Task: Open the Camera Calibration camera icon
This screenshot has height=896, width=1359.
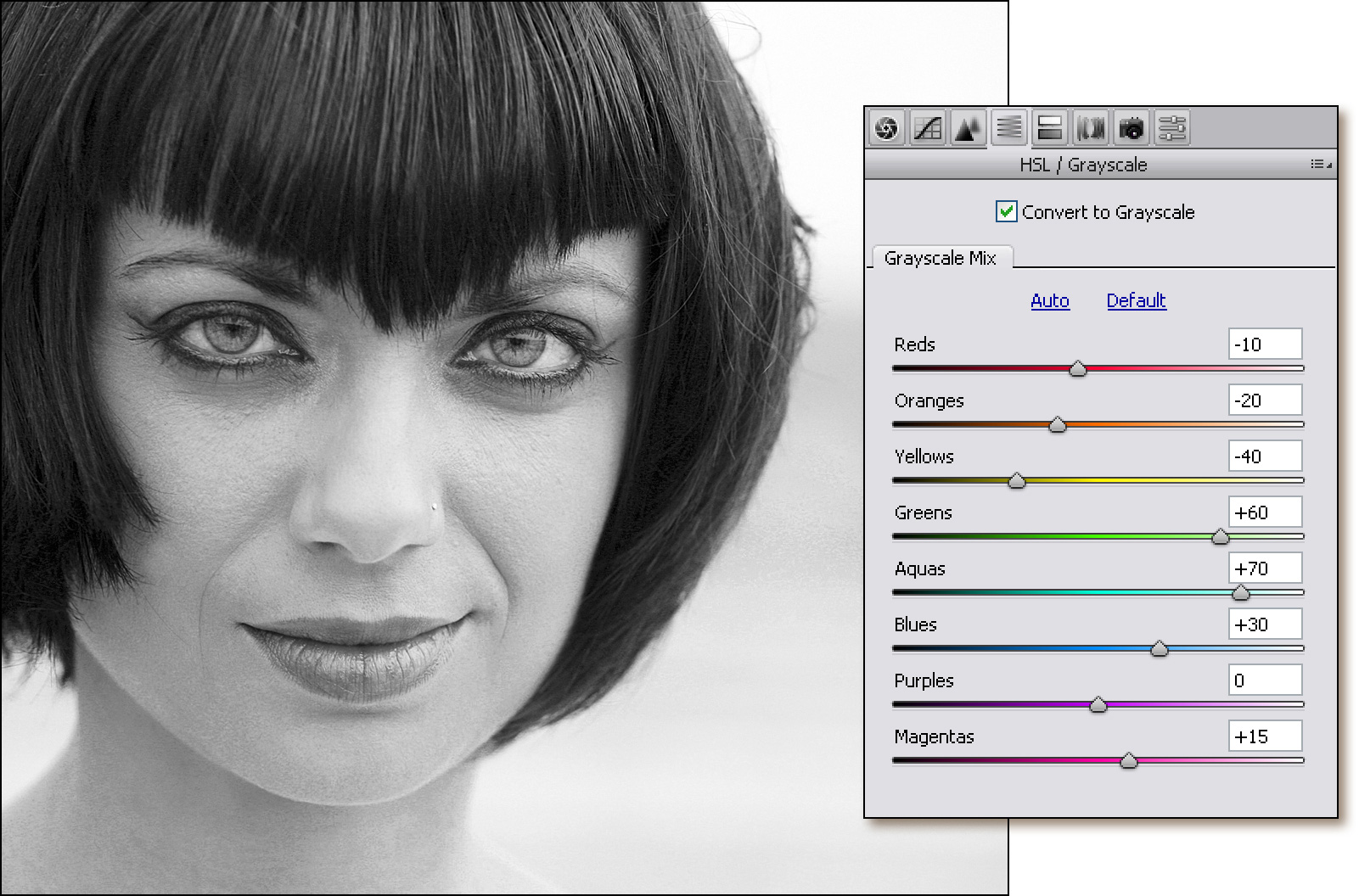Action: tap(1131, 129)
